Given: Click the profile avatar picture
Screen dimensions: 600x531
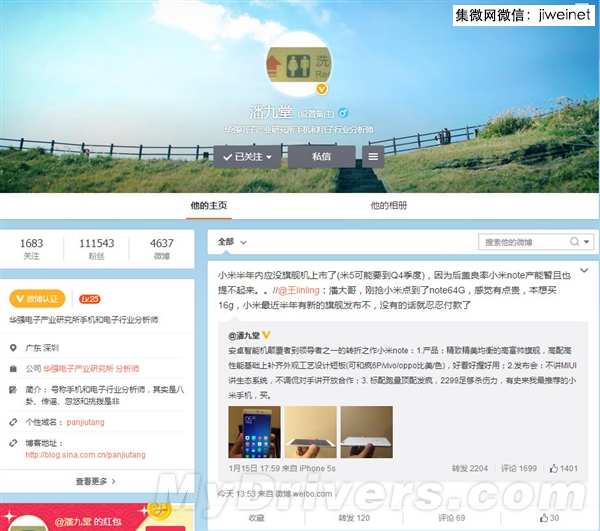Looking at the screenshot, I should 299,64.
